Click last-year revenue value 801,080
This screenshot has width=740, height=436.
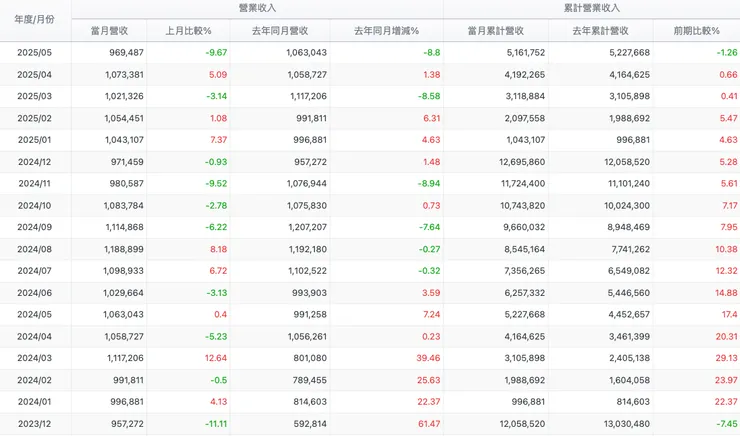(x=310, y=358)
